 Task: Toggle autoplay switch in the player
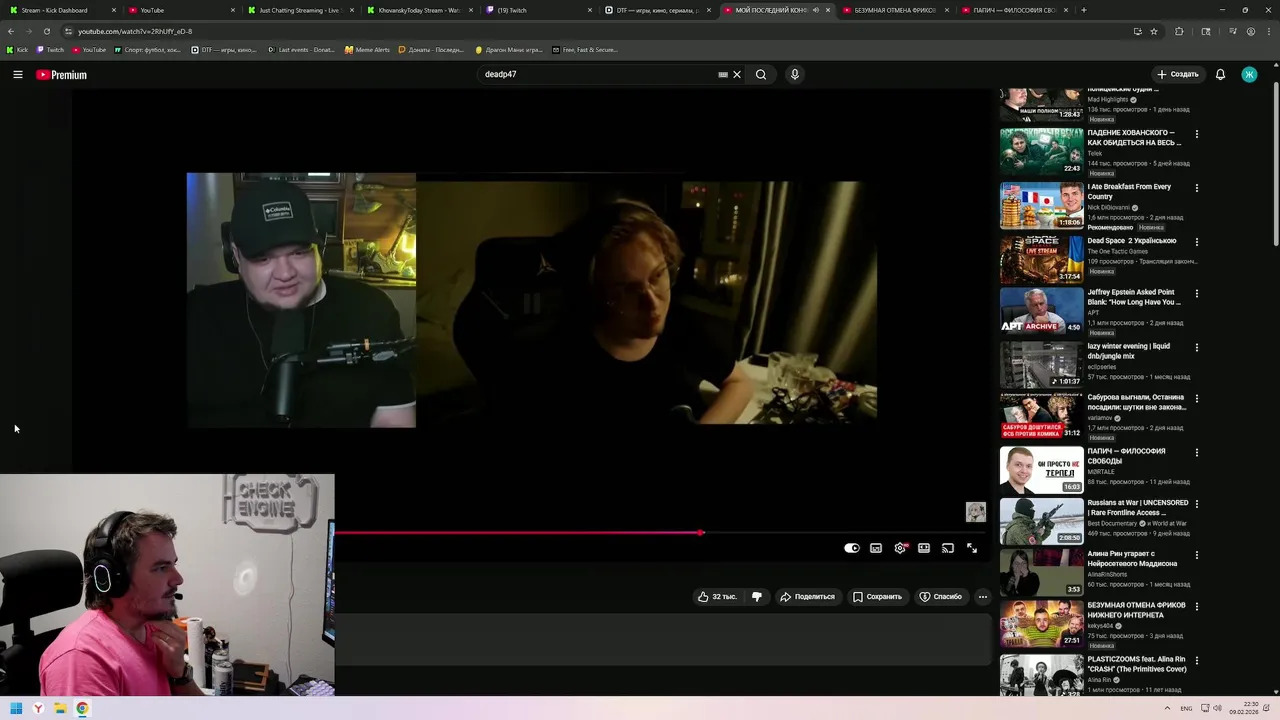(x=851, y=548)
